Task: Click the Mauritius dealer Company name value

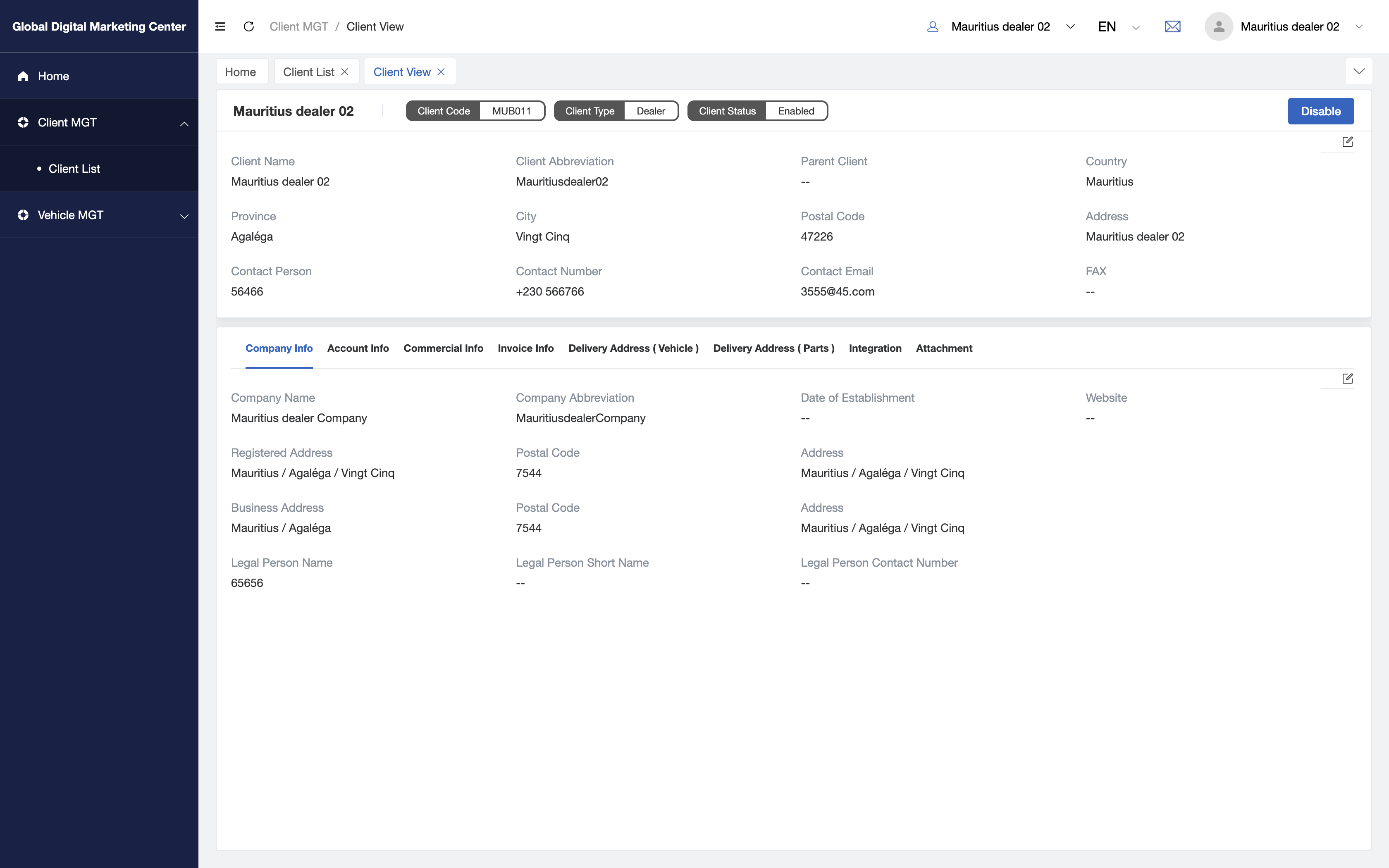Action: point(298,418)
